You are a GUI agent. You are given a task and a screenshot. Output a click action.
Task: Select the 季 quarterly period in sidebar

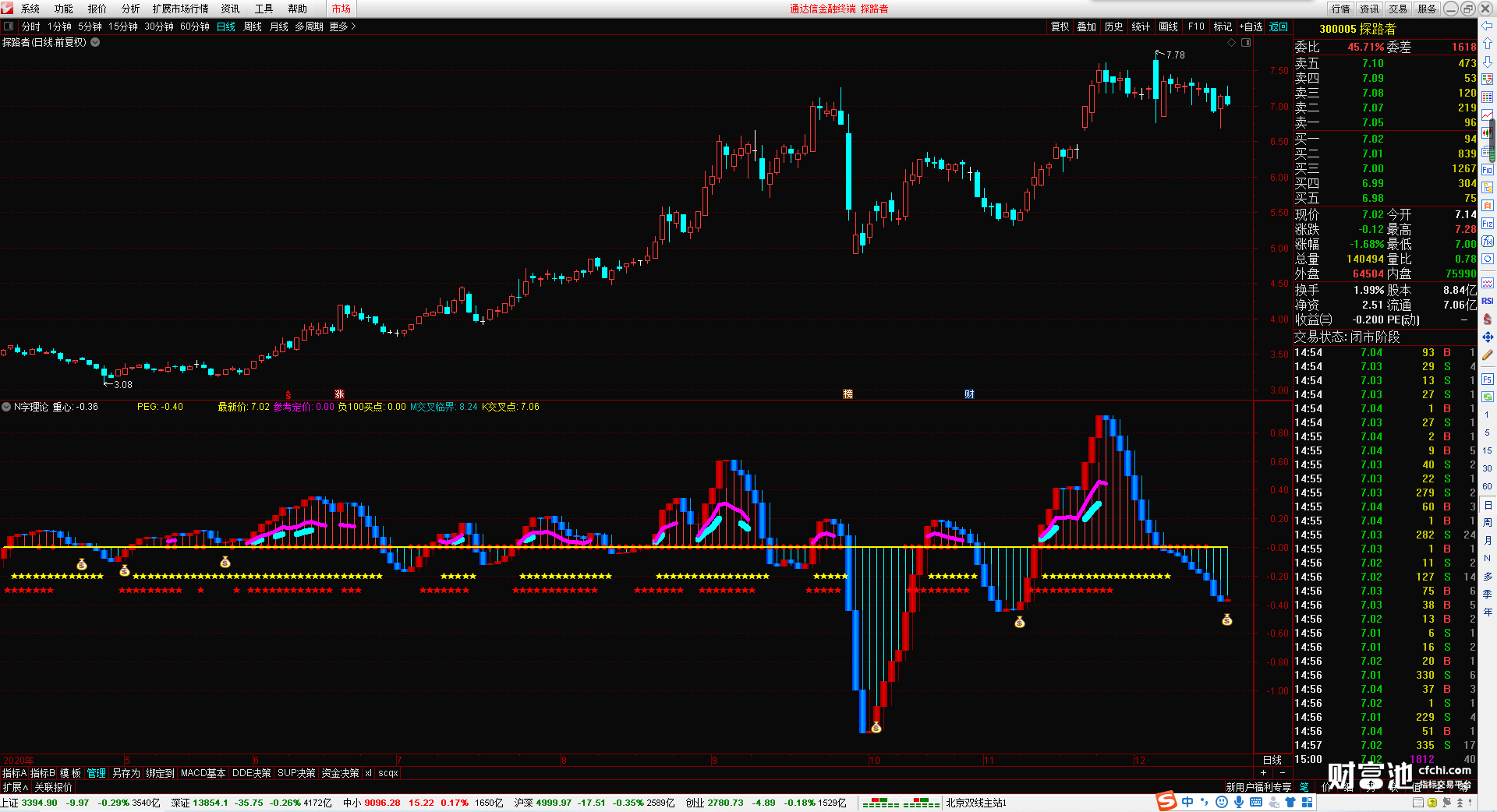click(1487, 594)
